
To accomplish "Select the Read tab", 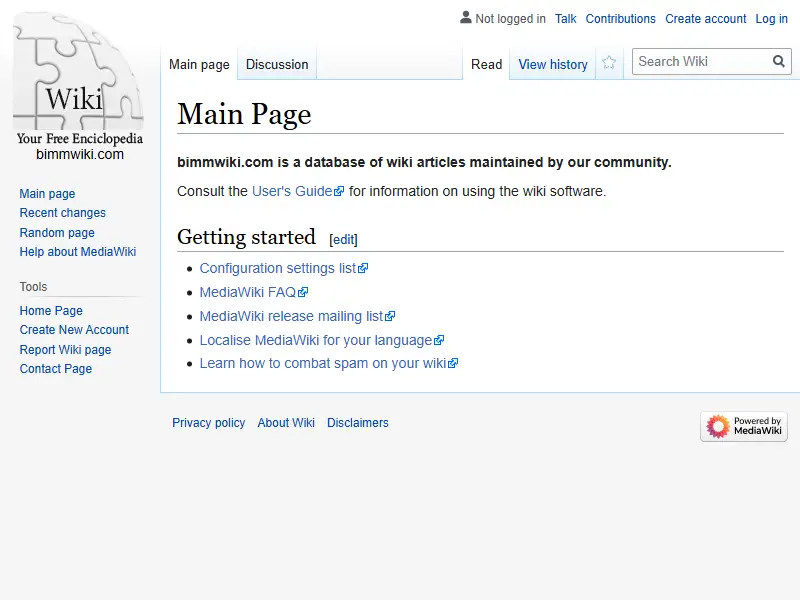I will pos(487,64).
